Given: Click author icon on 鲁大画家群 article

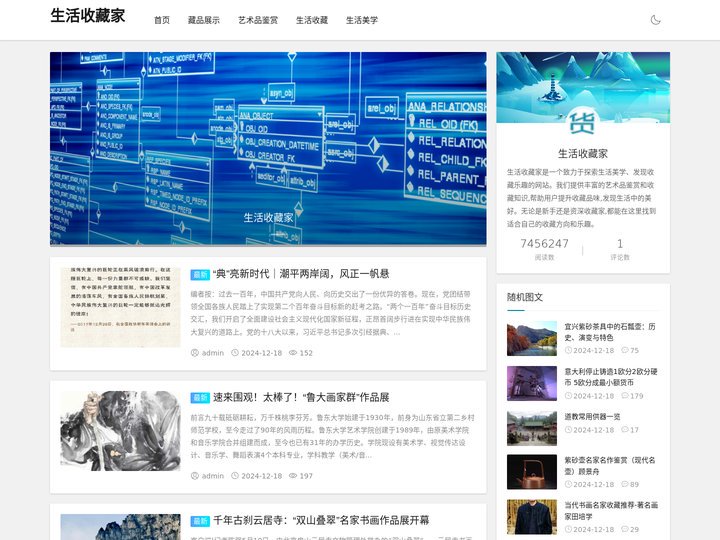Looking at the screenshot, I should (x=195, y=476).
